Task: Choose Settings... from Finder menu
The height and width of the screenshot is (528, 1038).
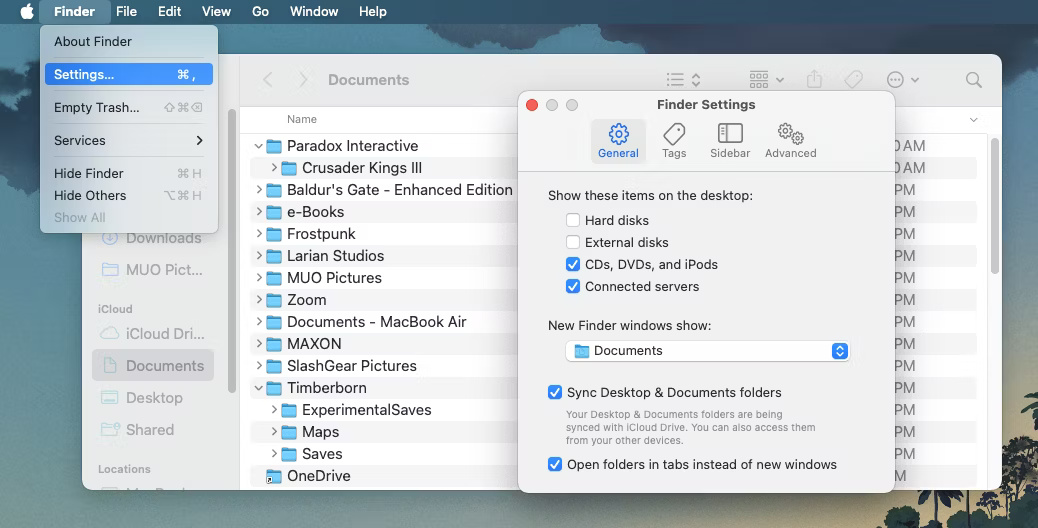Action: pos(129,74)
